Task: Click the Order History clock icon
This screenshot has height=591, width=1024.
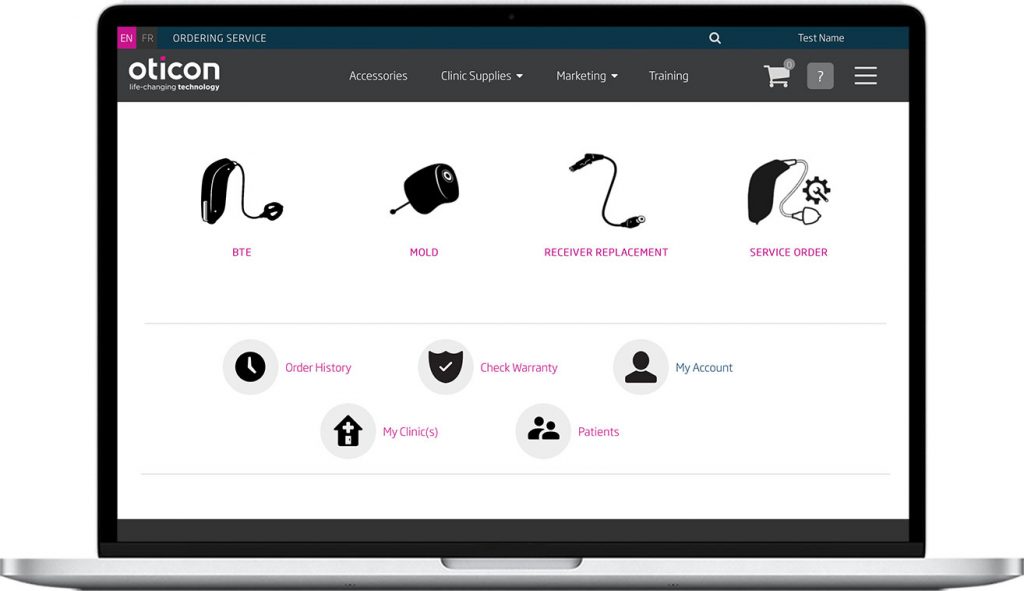Action: tap(250, 367)
